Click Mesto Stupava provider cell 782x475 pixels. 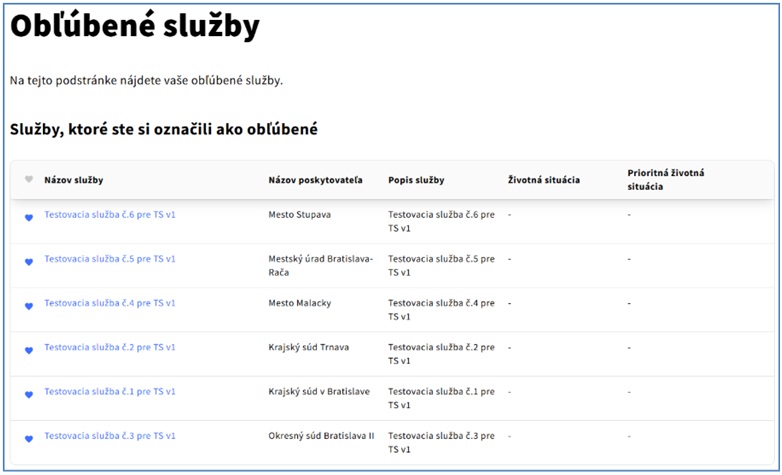click(299, 215)
